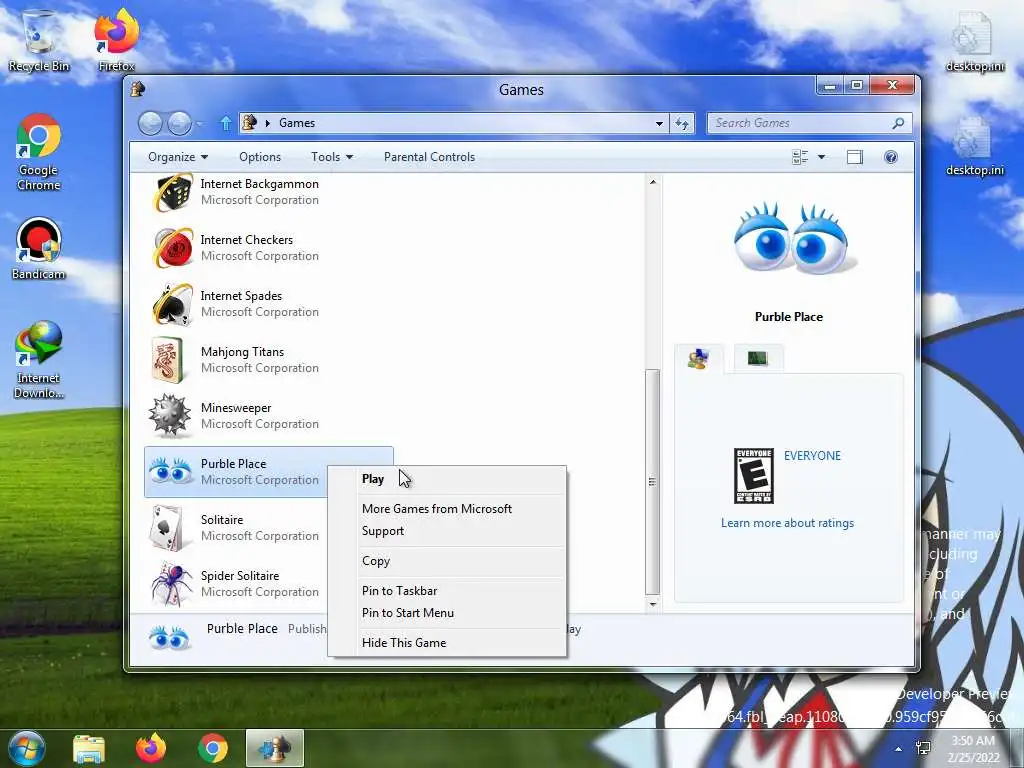1024x768 pixels.
Task: Open the recent pages dropdown arrow
Action: click(x=199, y=123)
